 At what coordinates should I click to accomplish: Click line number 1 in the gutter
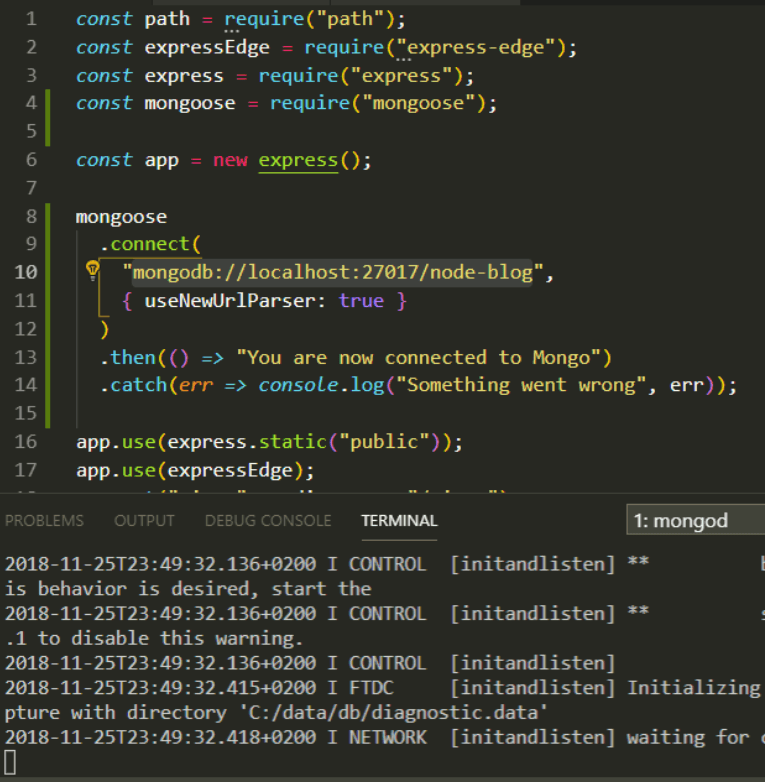[31, 19]
